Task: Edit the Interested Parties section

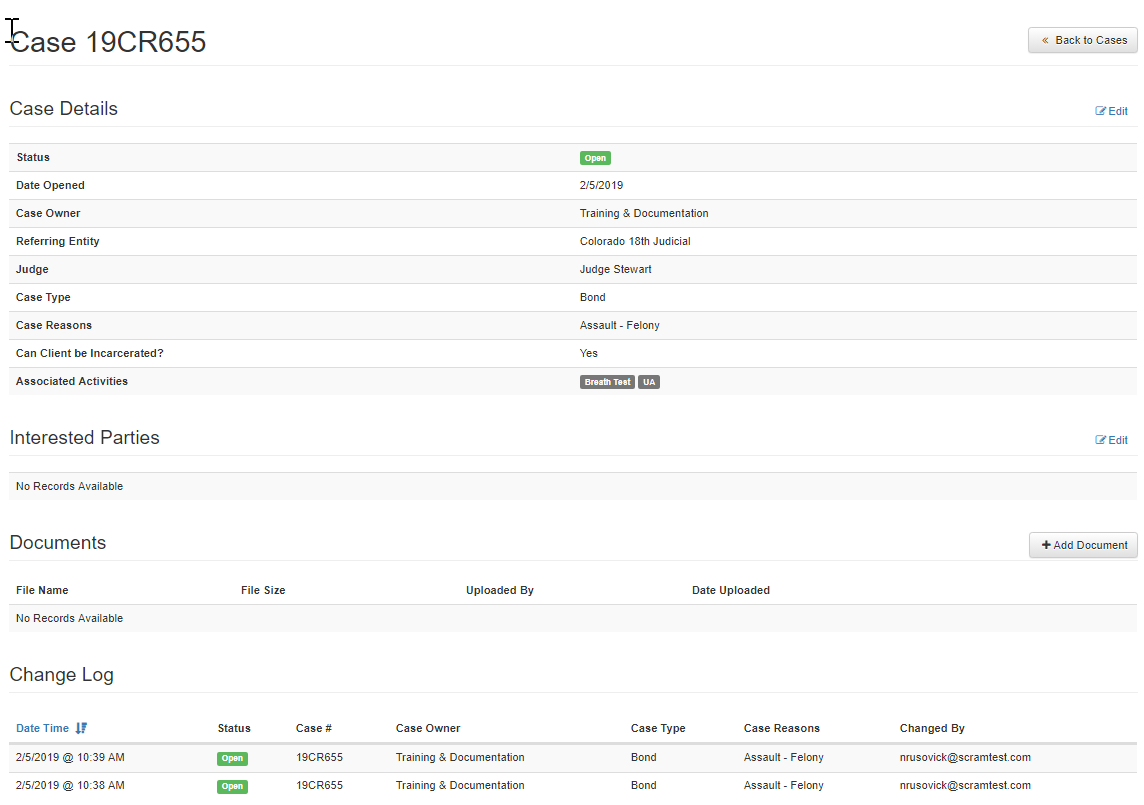Action: 1111,440
